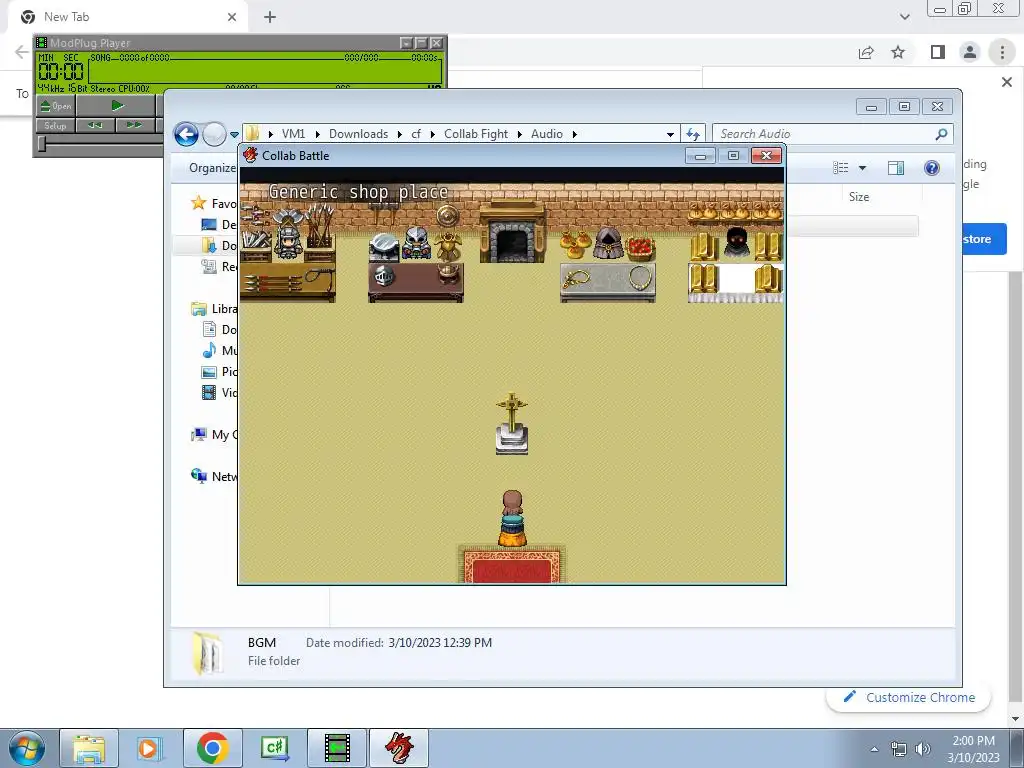The image size is (1024, 768).
Task: Select Libraries in navigation pane
Action: click(214, 309)
